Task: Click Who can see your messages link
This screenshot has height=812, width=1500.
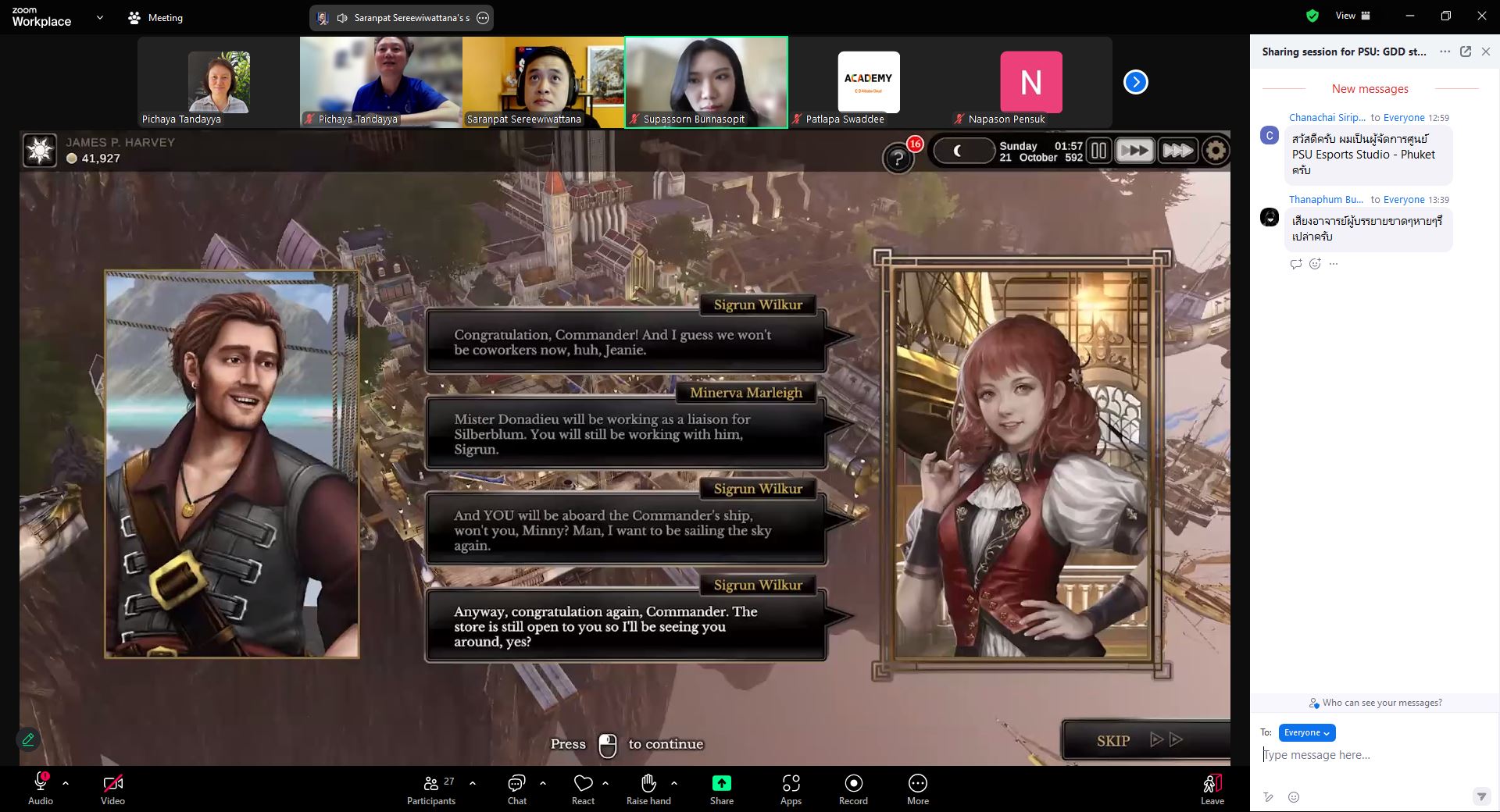Action: click(x=1381, y=703)
